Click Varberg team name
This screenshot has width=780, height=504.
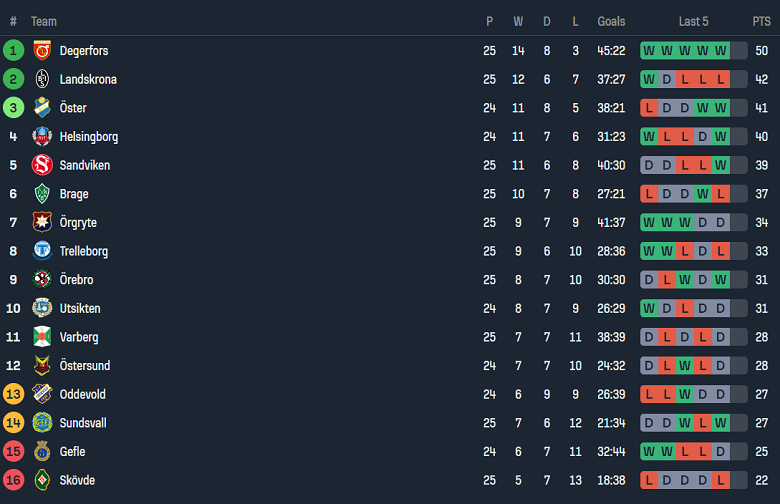pyautogui.click(x=79, y=337)
